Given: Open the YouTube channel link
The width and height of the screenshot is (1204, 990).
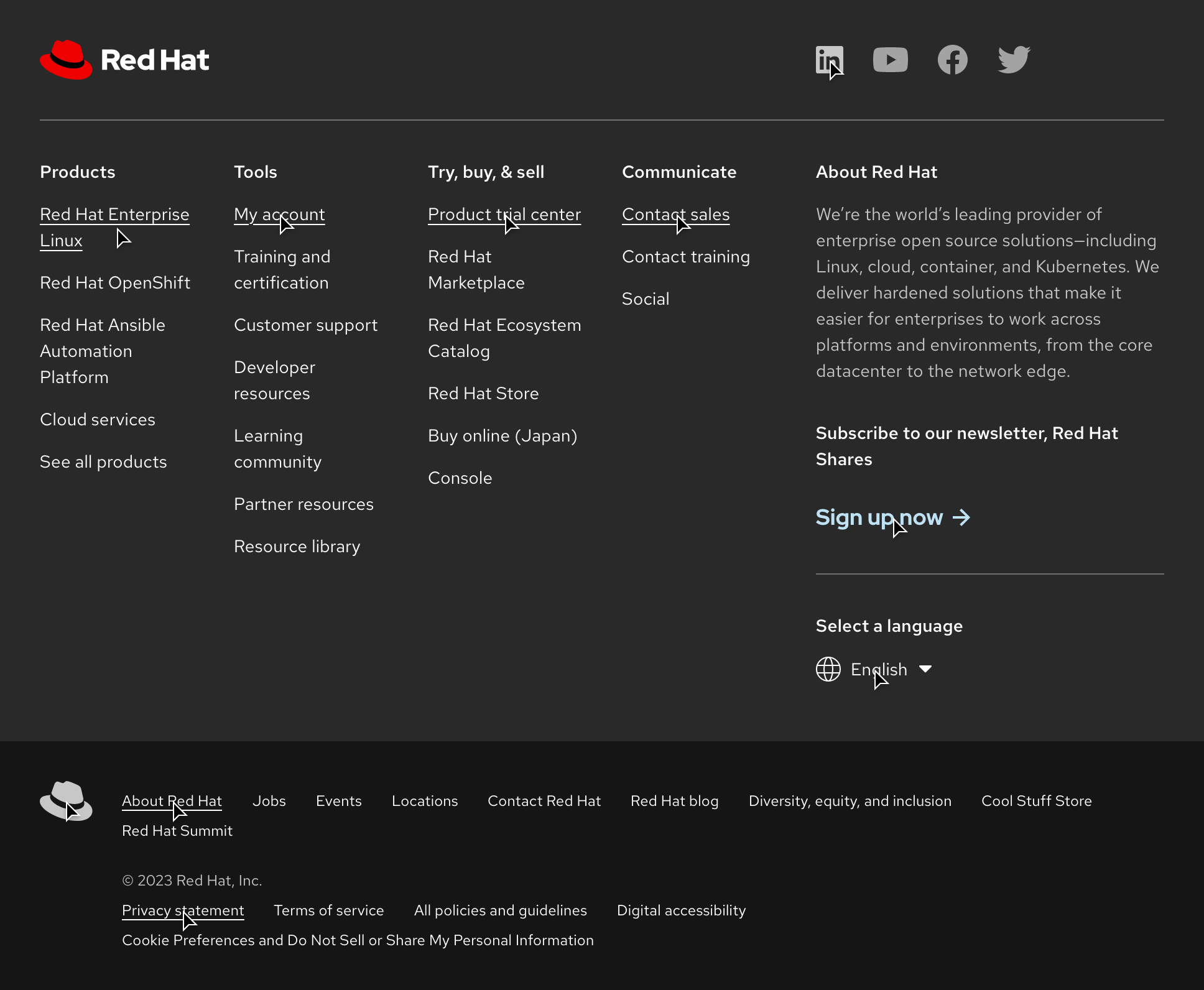Looking at the screenshot, I should click(x=891, y=60).
